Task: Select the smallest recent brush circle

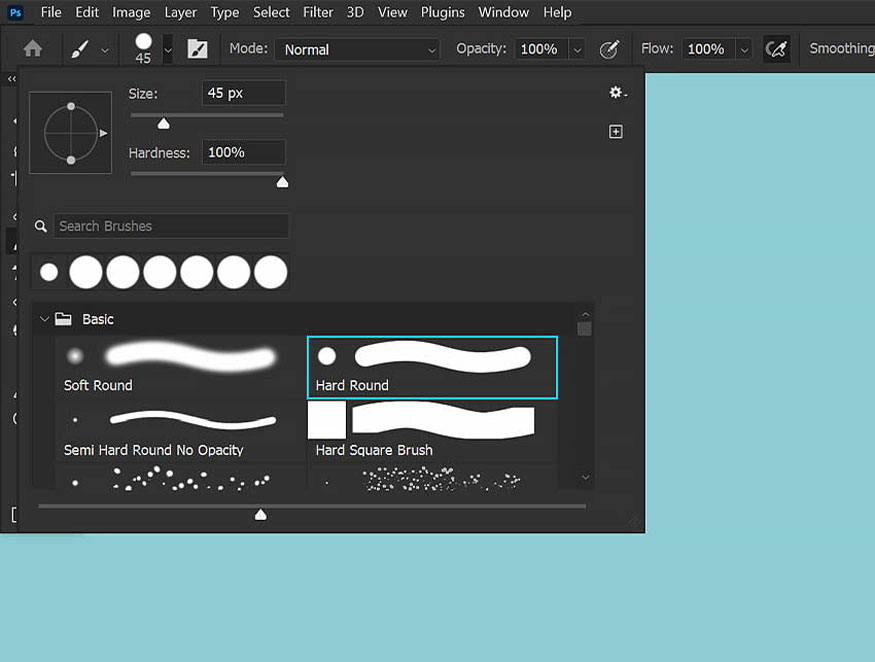Action: click(x=49, y=272)
